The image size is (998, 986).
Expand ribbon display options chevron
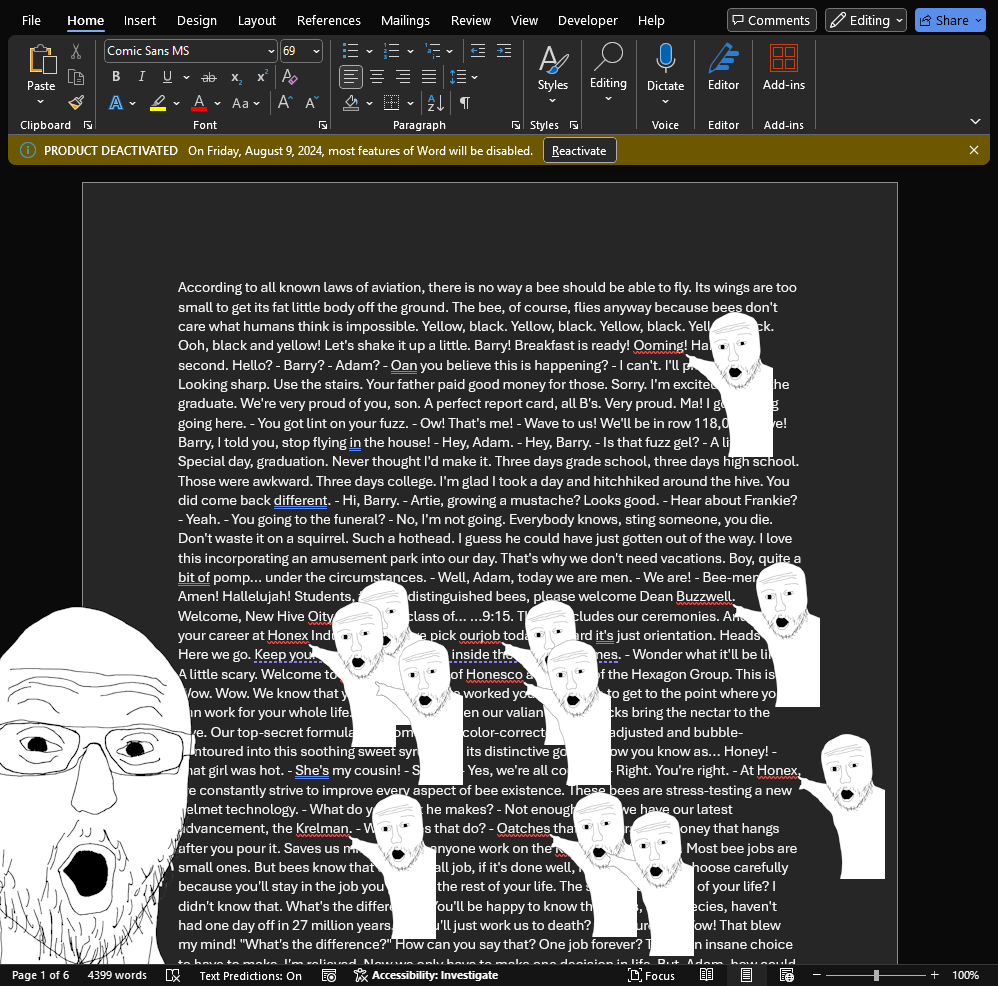975,121
